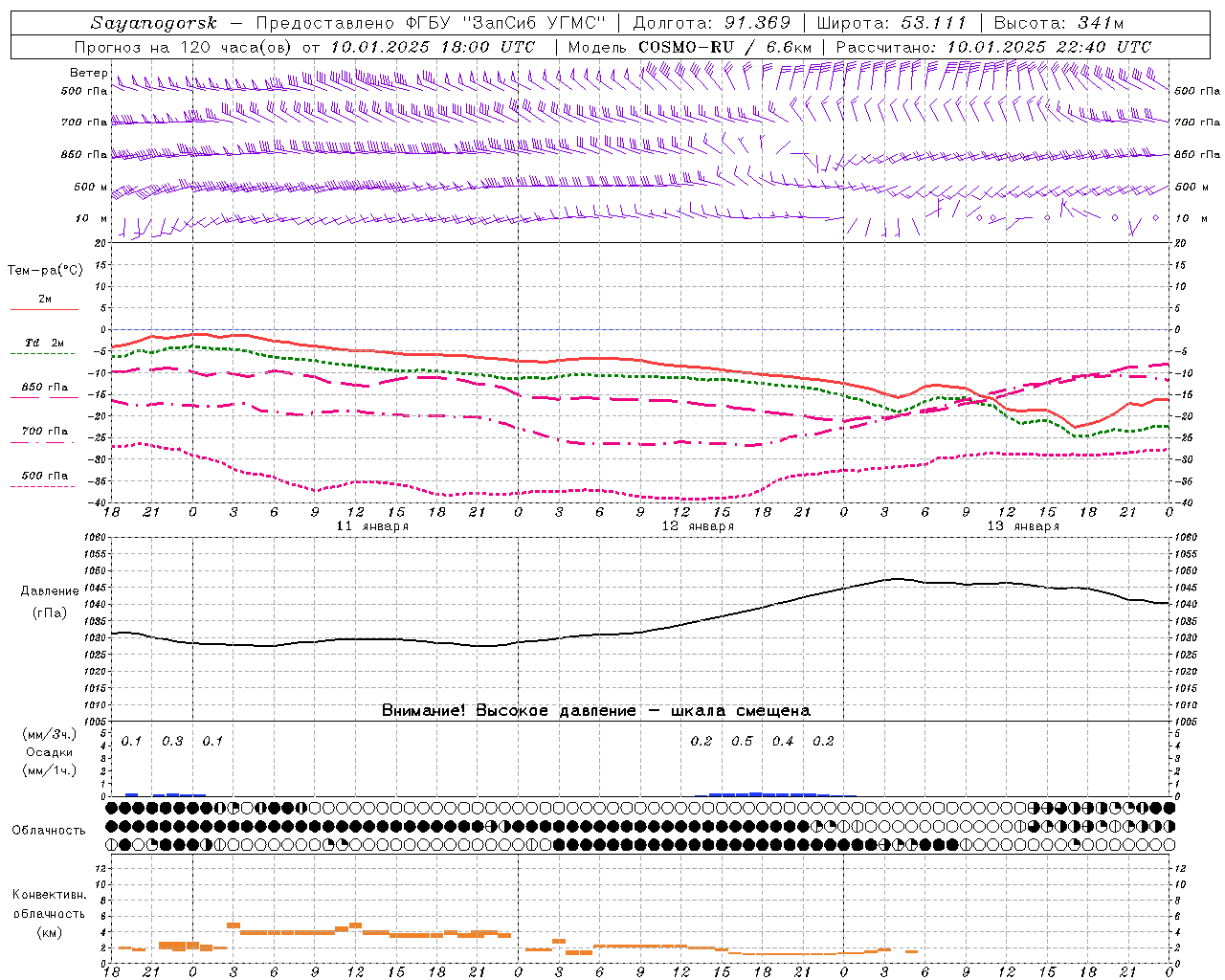Click the '11 января' date label
1225x980 pixels.
coord(372,526)
